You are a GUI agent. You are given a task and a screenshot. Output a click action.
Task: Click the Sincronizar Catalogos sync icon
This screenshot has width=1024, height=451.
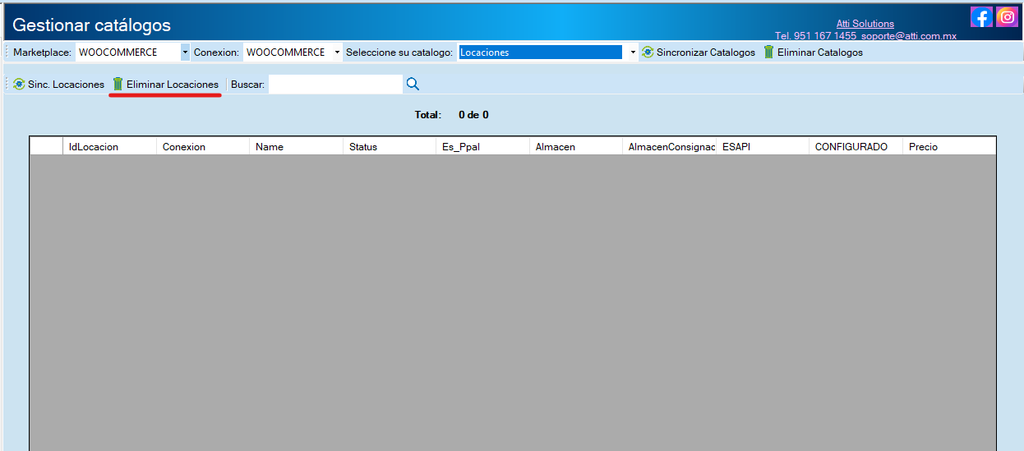click(x=647, y=52)
